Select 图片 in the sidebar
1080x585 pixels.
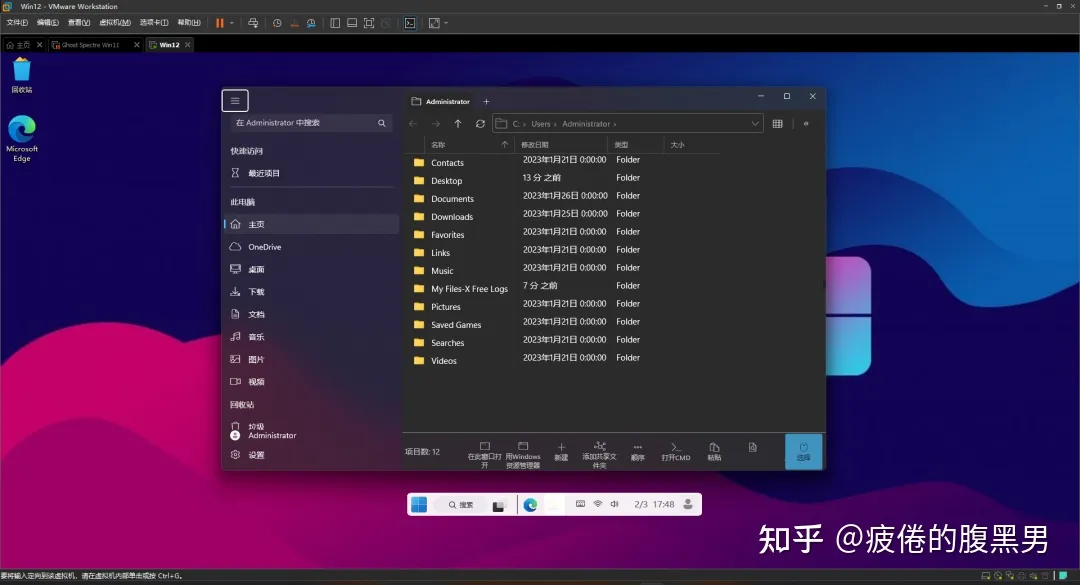click(312, 359)
